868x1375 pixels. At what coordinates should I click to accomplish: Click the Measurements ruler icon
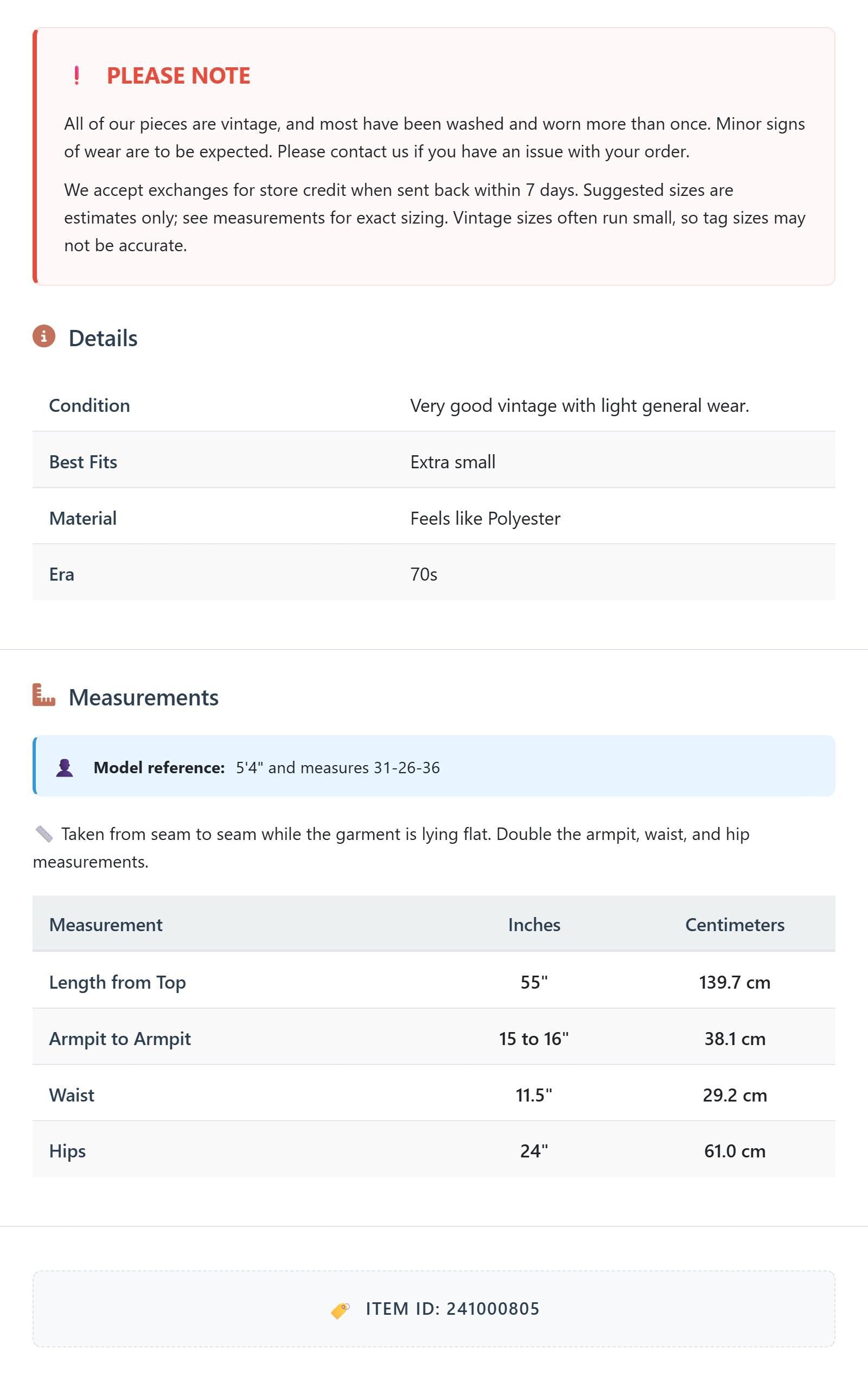pyautogui.click(x=44, y=695)
